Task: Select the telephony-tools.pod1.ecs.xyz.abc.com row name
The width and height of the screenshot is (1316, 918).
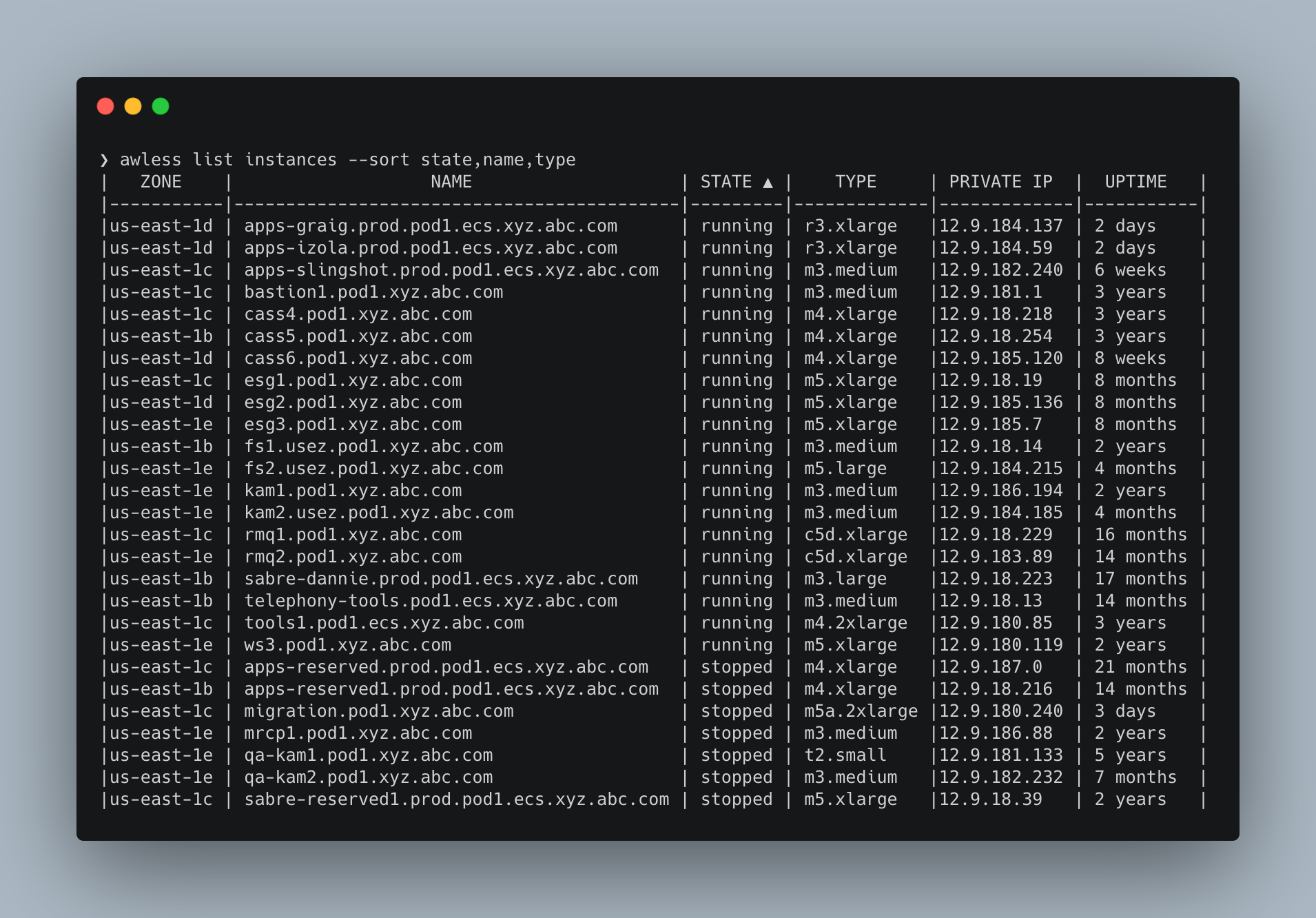Action: 431,601
